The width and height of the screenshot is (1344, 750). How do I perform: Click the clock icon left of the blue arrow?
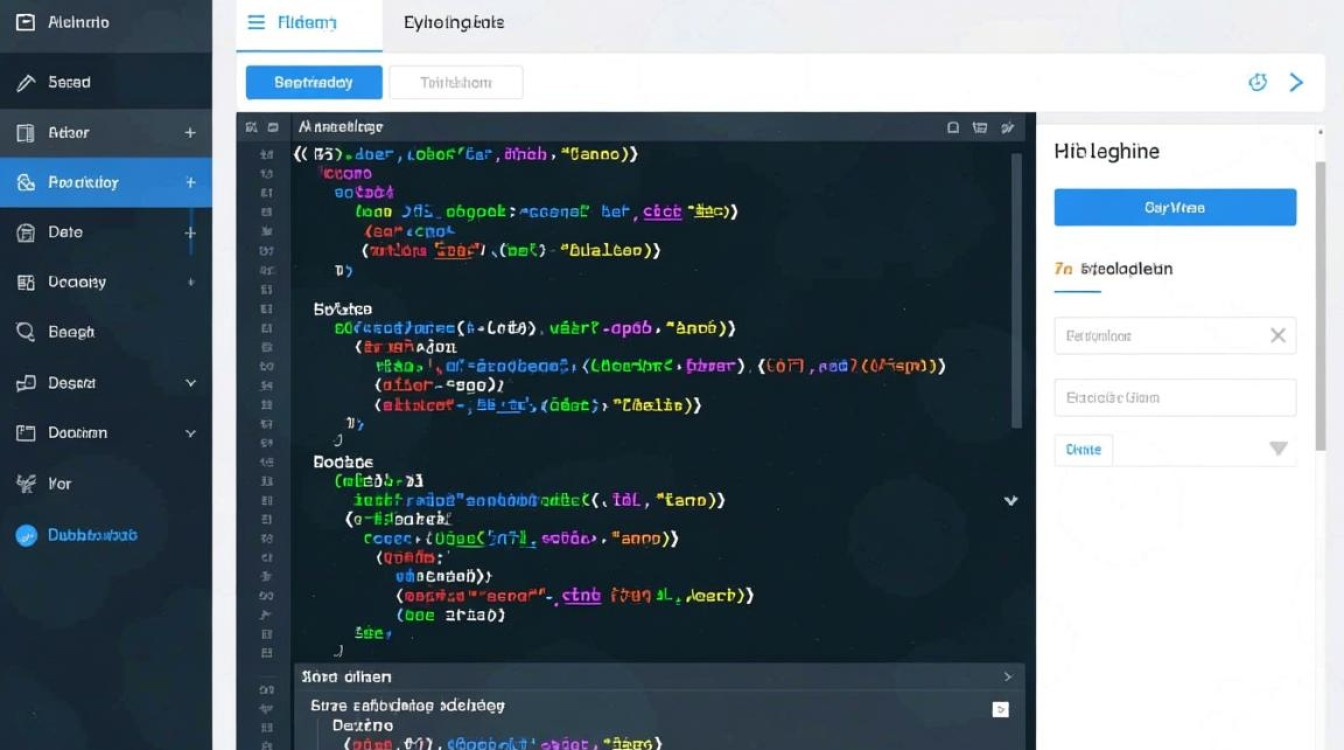tap(1258, 82)
